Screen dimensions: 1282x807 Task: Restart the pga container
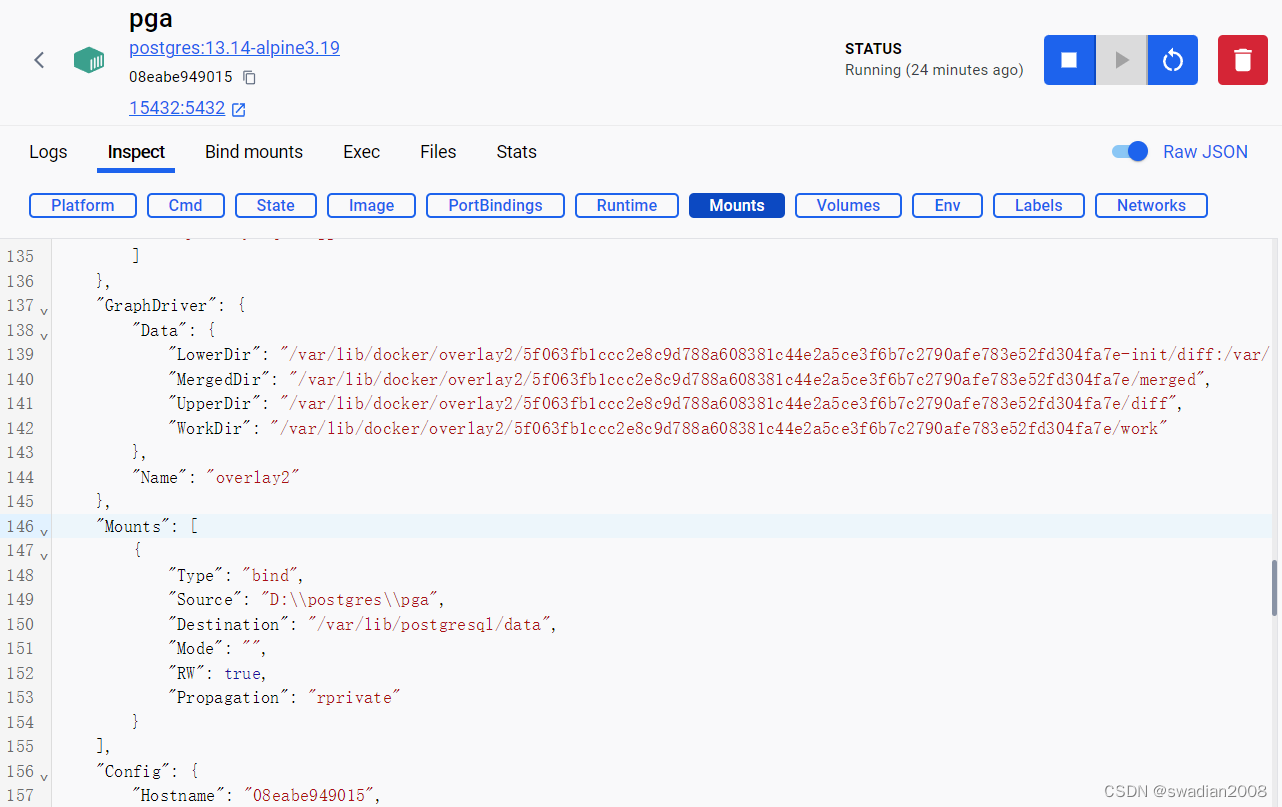click(1172, 60)
